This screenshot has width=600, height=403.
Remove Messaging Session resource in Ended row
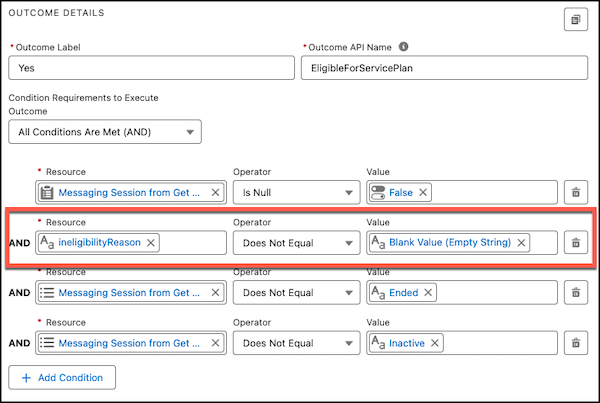pos(215,293)
